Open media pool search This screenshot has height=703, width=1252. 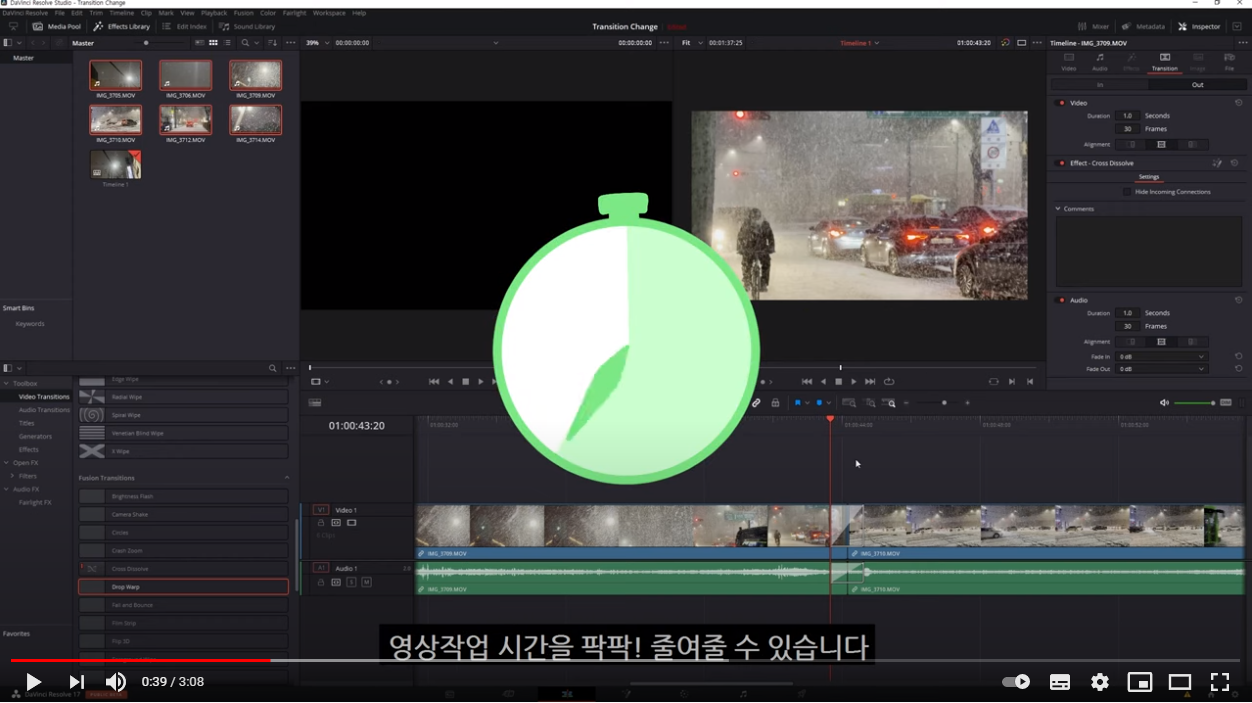click(x=245, y=43)
